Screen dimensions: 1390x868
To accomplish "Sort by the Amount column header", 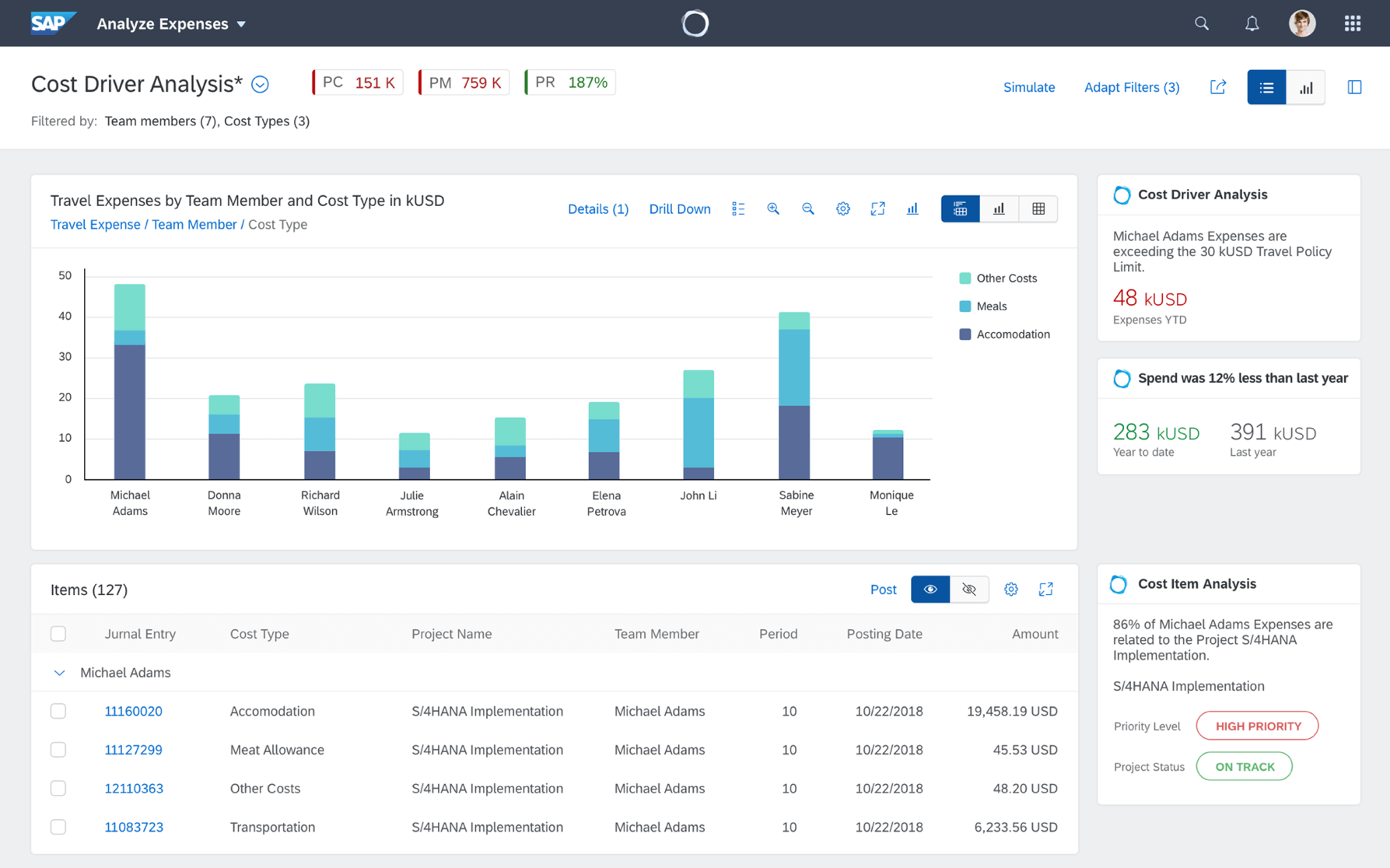I will [x=1035, y=634].
